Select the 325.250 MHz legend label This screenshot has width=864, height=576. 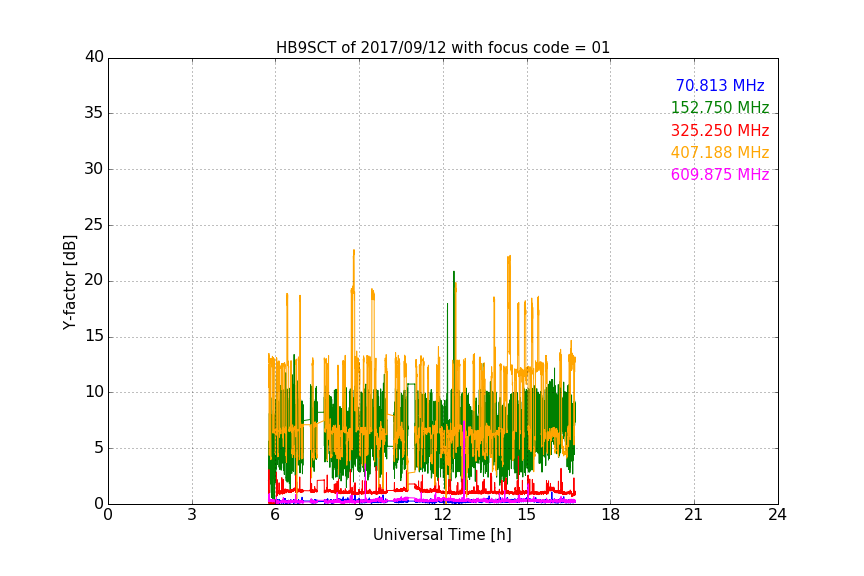point(720,130)
